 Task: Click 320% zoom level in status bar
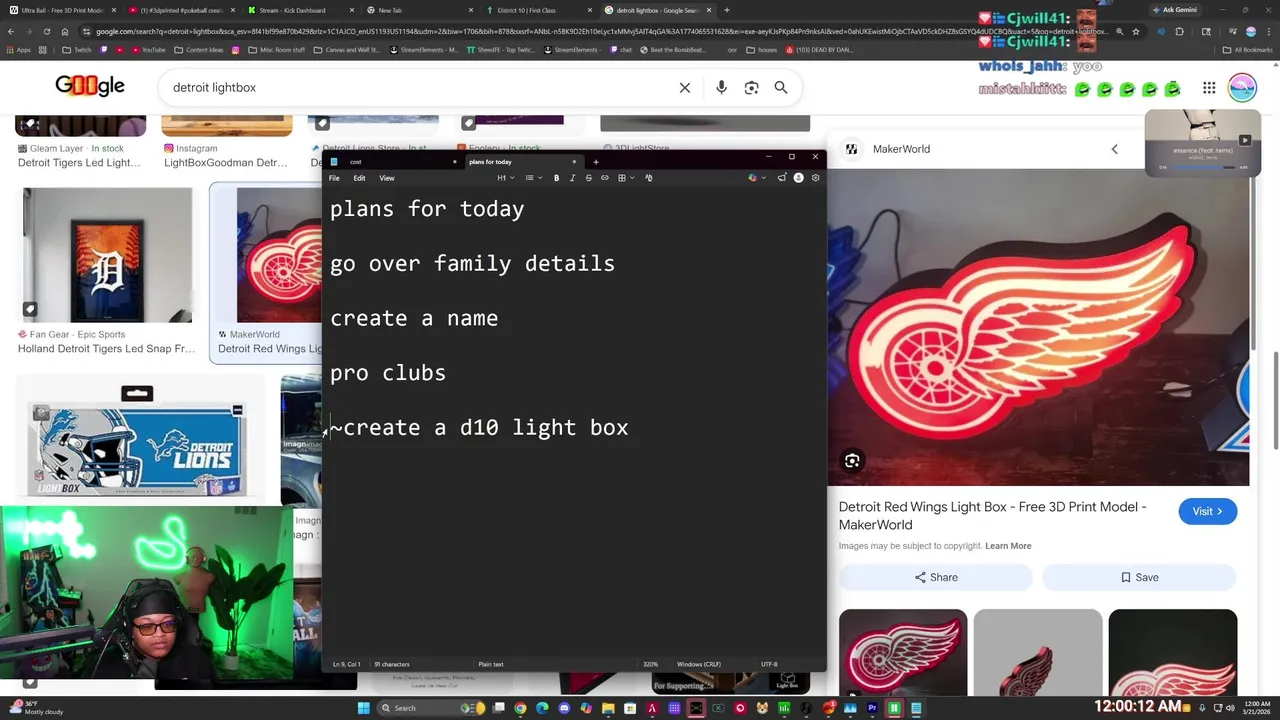coord(650,664)
